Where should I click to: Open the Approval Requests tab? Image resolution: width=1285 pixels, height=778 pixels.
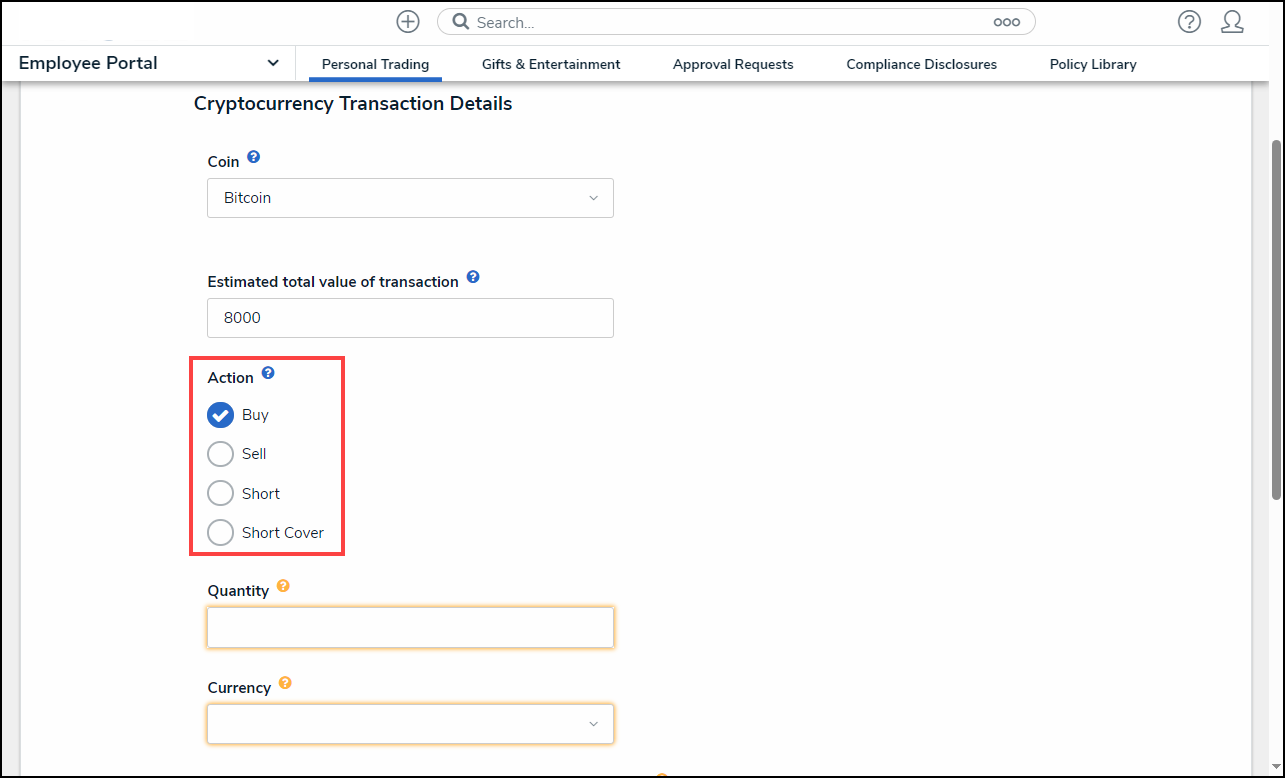(x=733, y=64)
